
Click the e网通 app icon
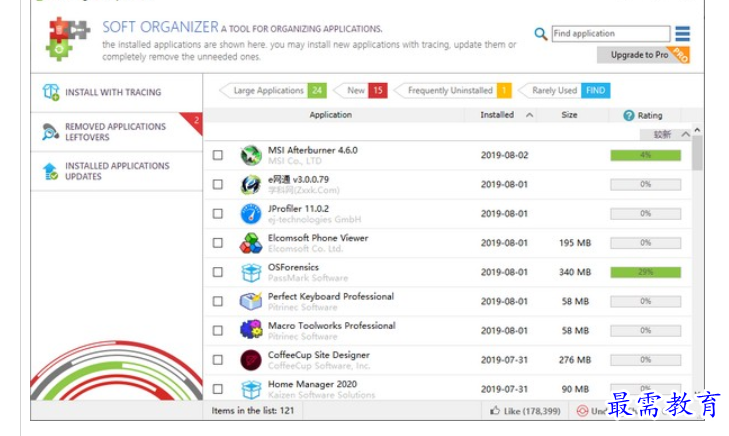point(251,185)
